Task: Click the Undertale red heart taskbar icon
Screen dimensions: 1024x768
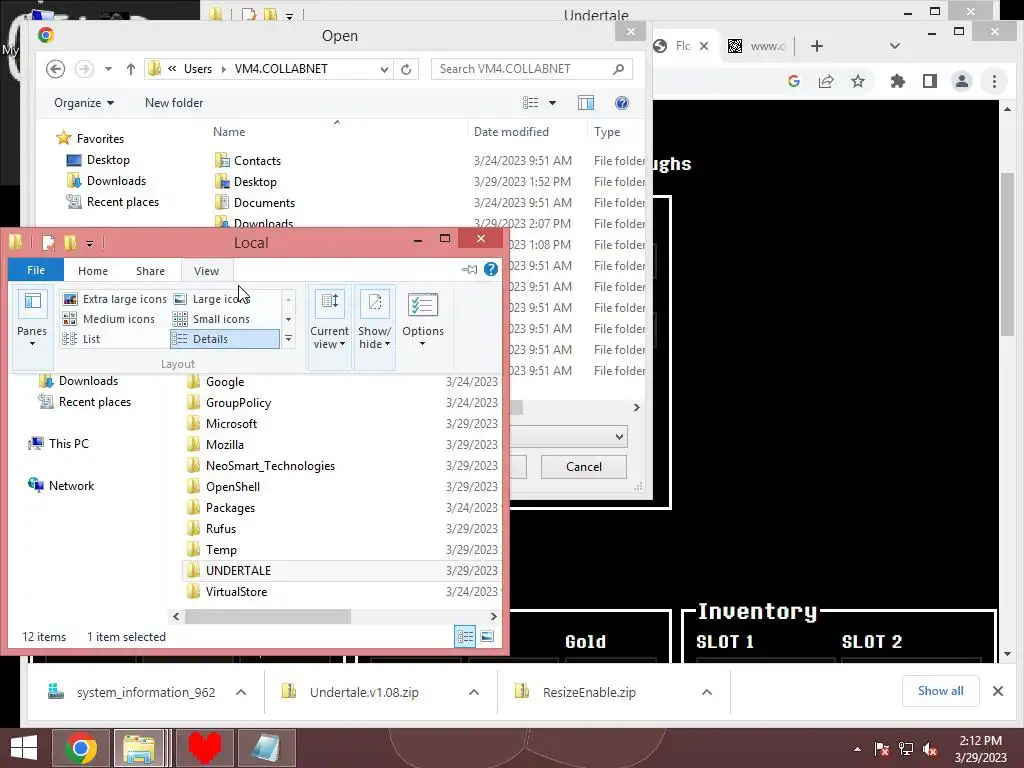Action: (x=204, y=748)
